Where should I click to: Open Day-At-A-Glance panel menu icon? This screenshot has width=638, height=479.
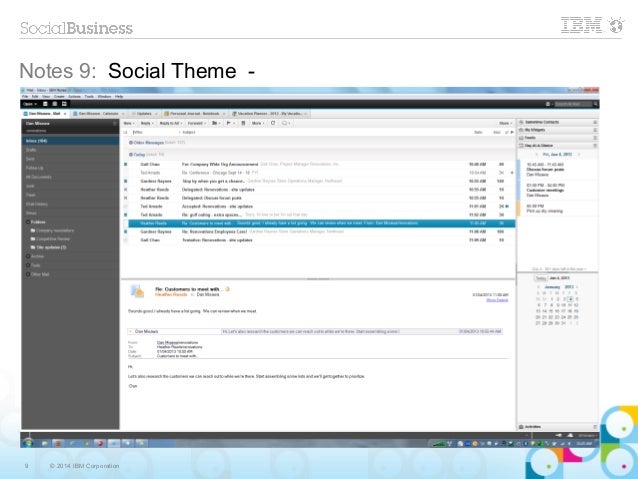595,145
